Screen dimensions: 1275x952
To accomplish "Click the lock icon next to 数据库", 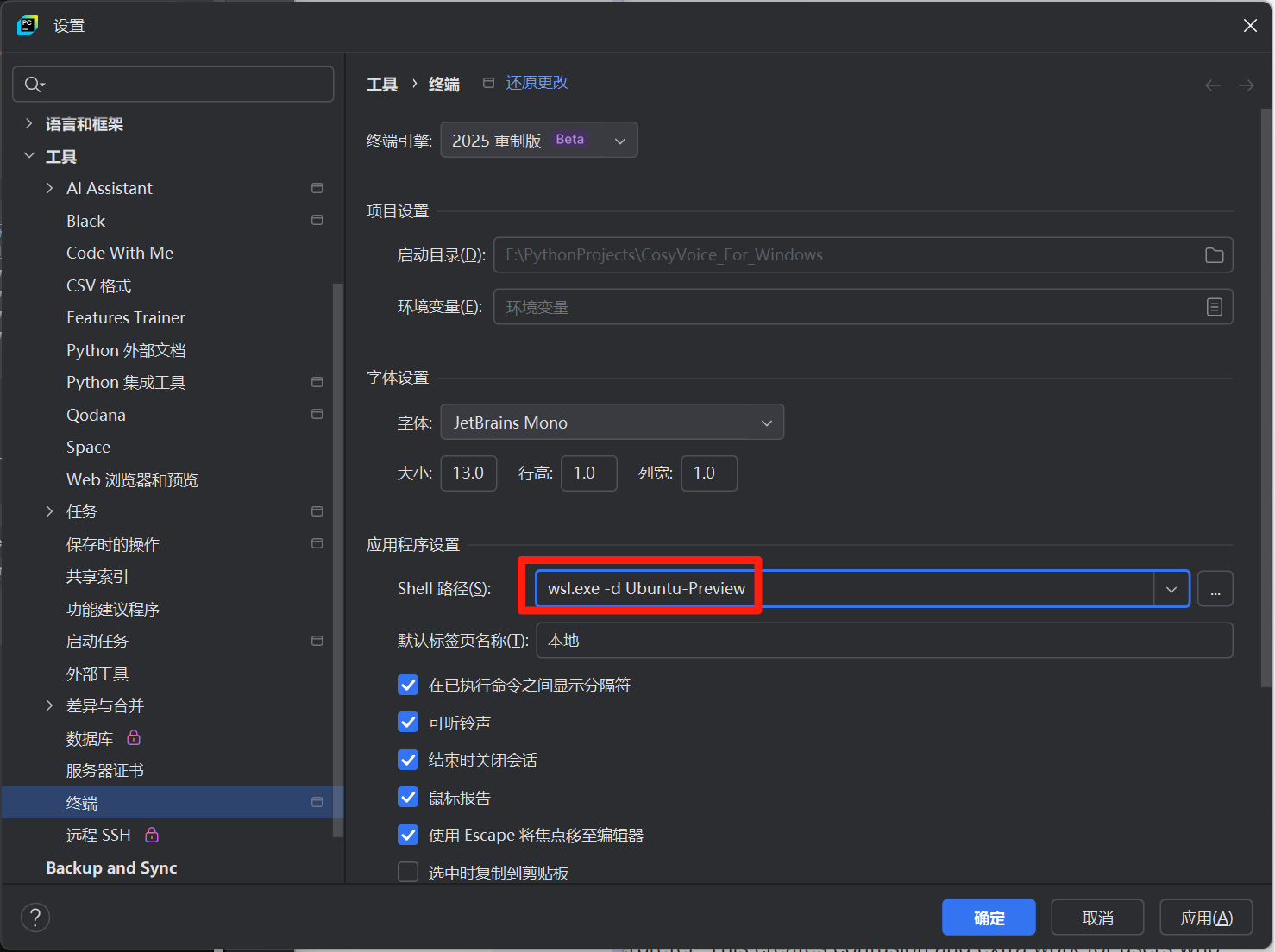I will click(x=134, y=737).
